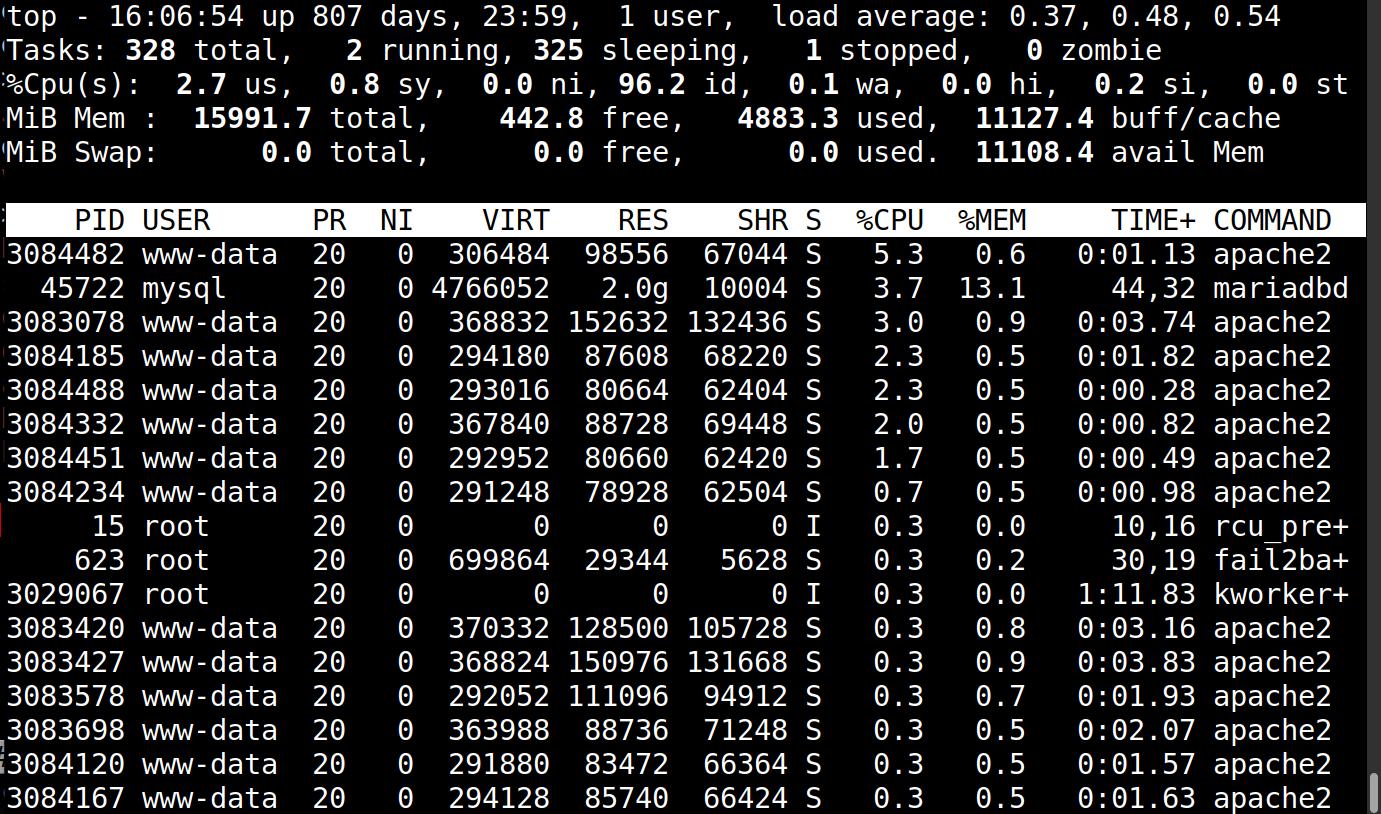Image resolution: width=1381 pixels, height=814 pixels.
Task: Select the mariadbd command name
Action: 1280,288
